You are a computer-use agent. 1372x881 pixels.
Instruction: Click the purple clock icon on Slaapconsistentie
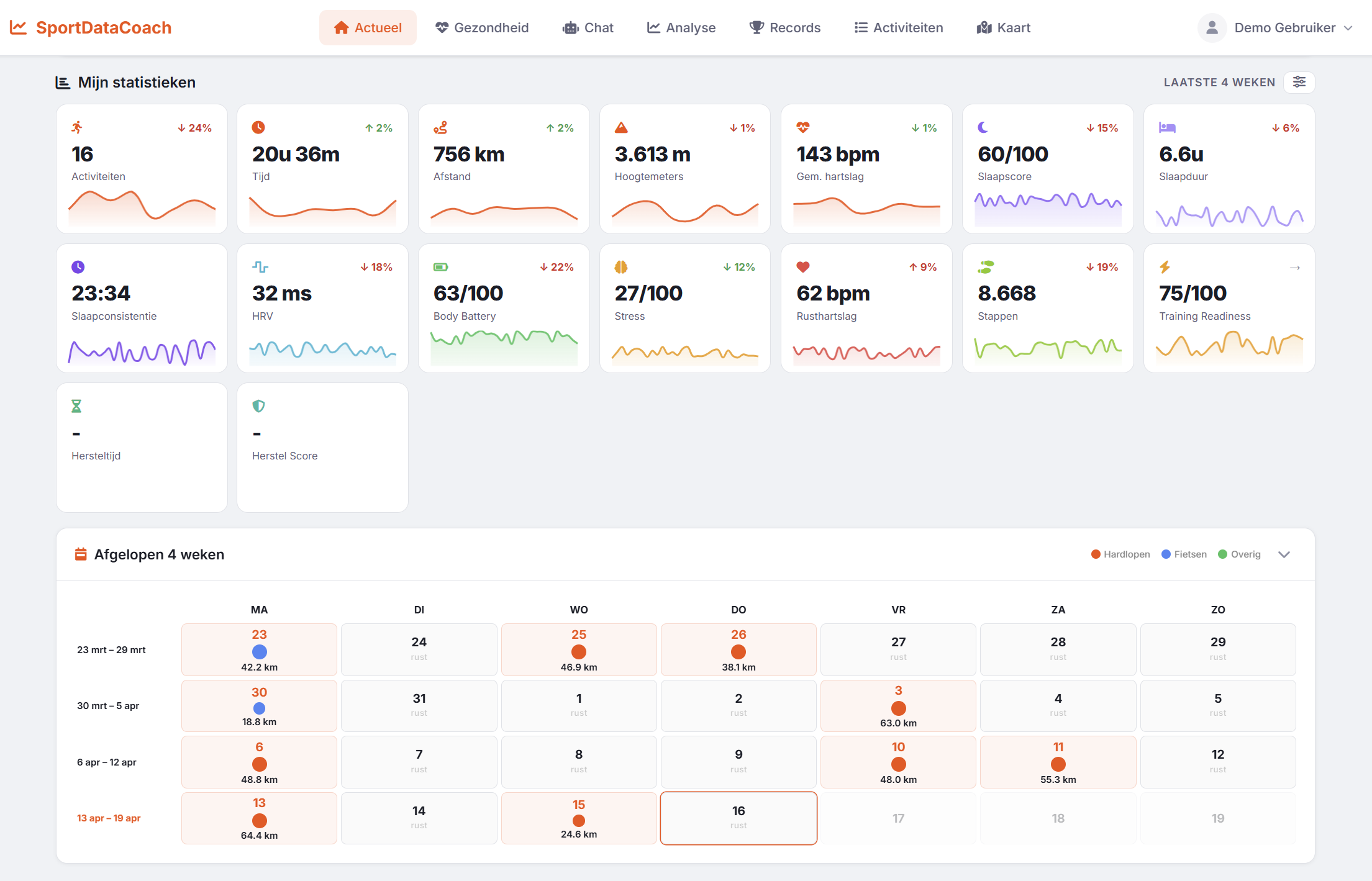pos(78,267)
